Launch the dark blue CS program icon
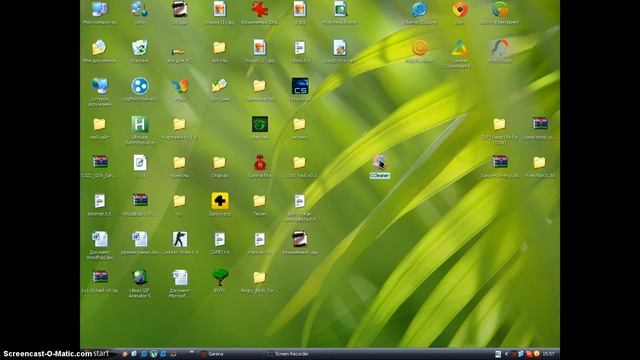640x360 pixels. 300,86
